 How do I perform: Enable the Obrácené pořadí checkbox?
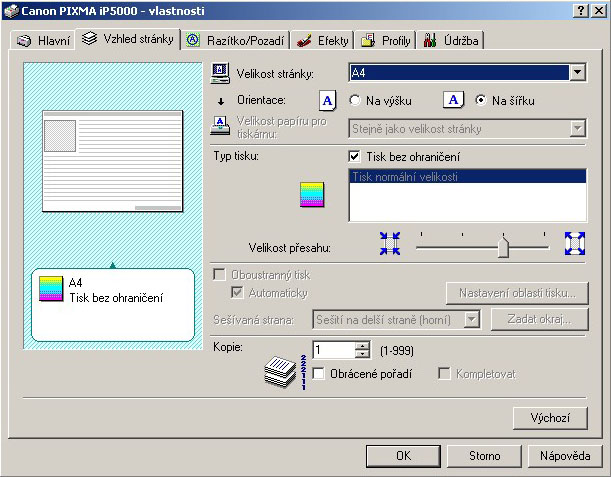[x=319, y=373]
